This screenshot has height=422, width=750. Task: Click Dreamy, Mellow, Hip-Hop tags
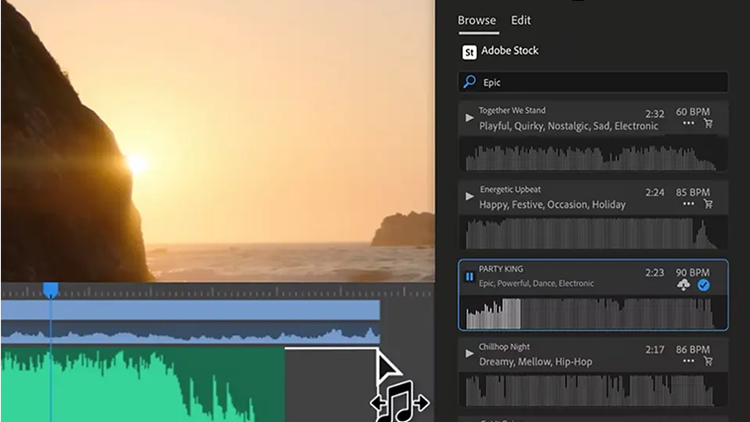pos(535,362)
